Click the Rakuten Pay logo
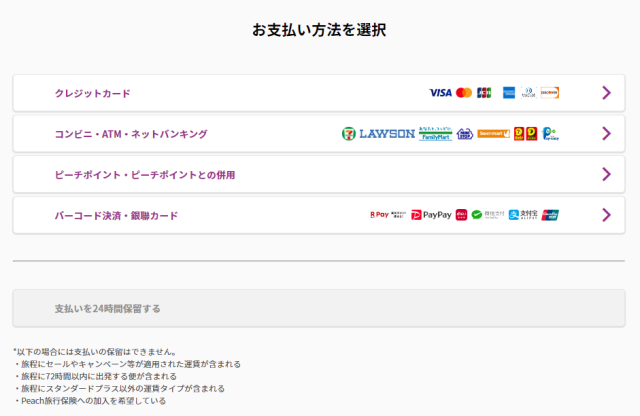The image size is (640, 416). (380, 215)
